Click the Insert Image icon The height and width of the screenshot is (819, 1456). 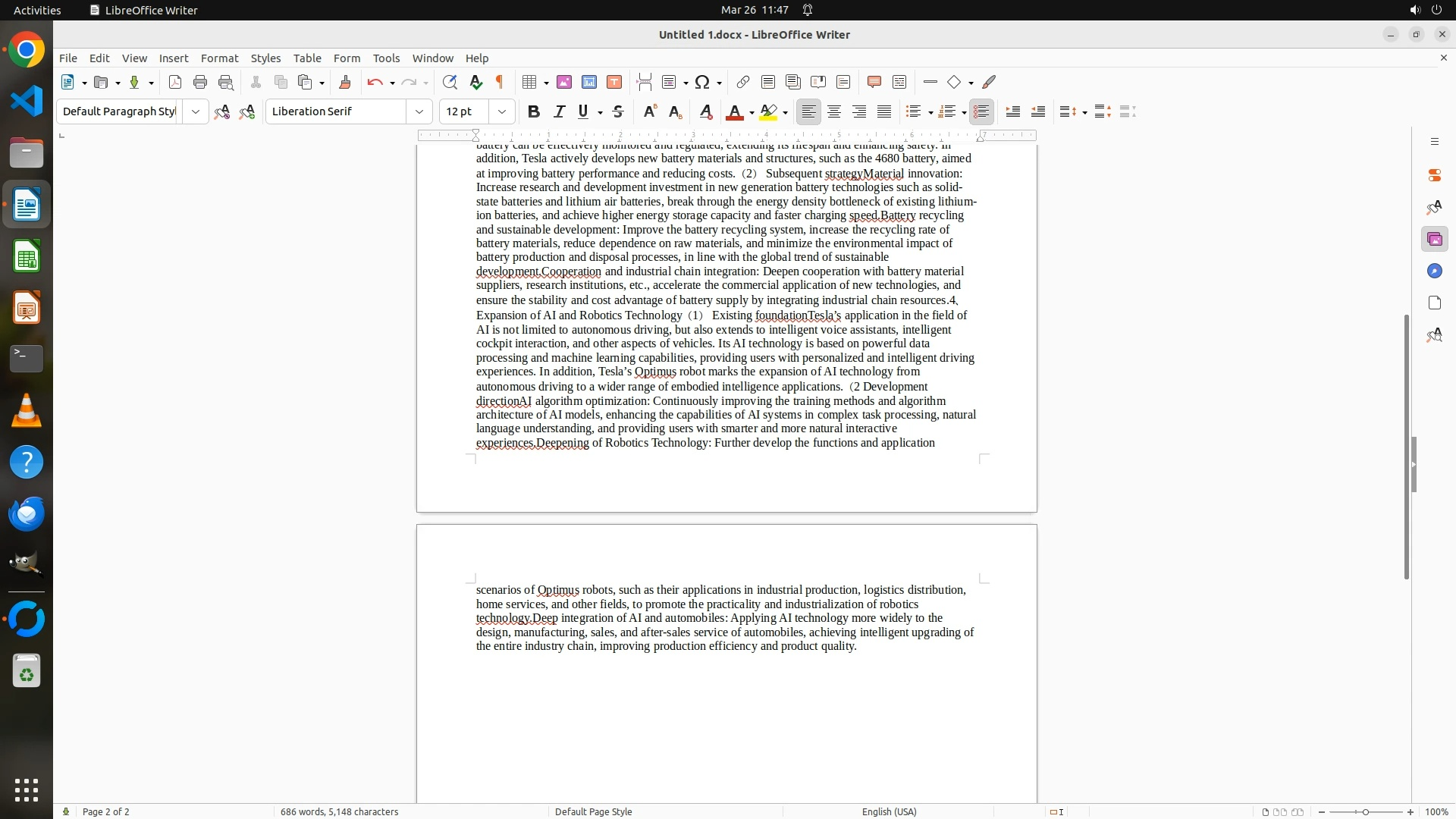[x=564, y=83]
